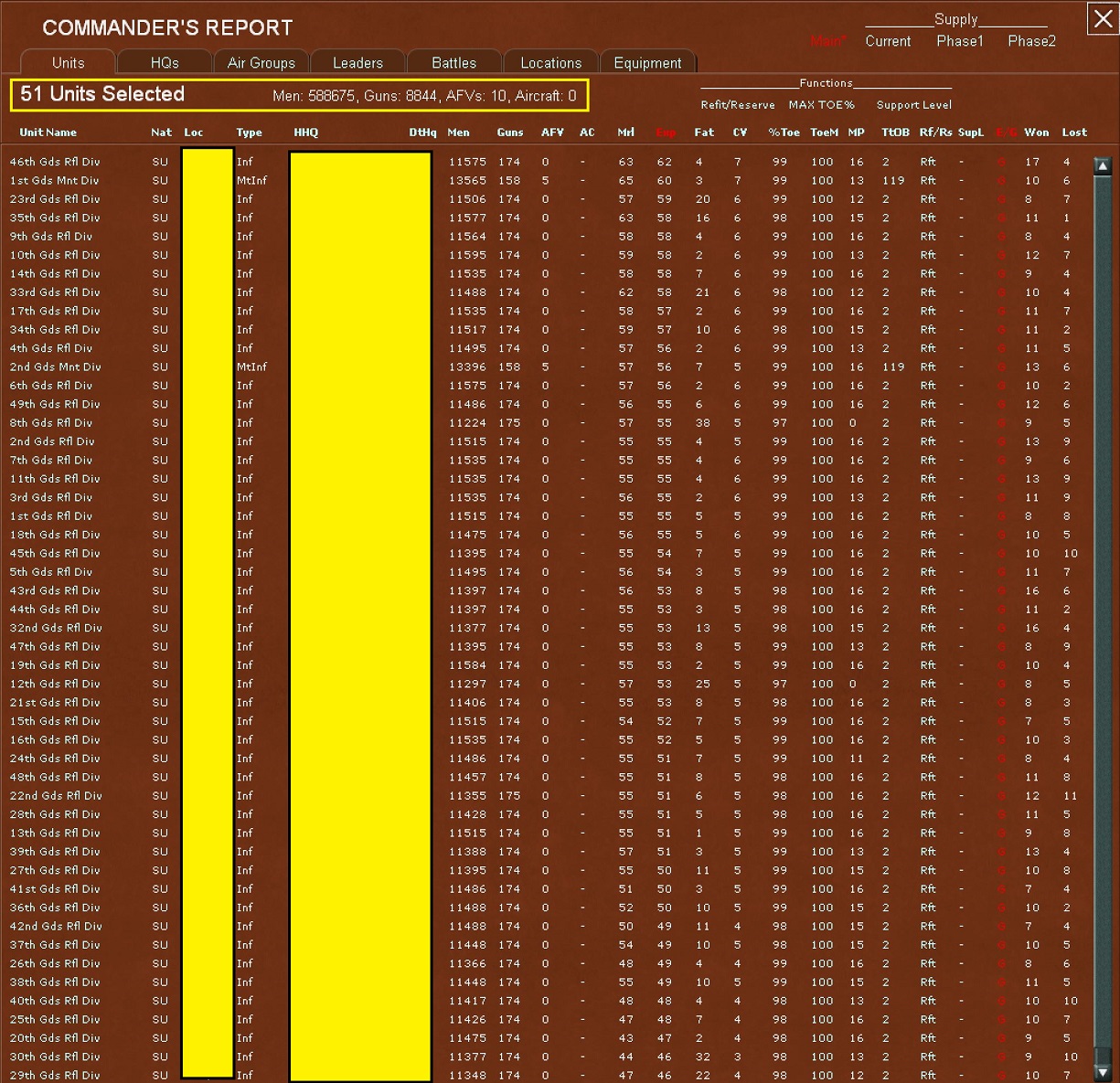The image size is (1120, 1083).
Task: Sort by Rf/Rs column header
Action: click(x=935, y=133)
